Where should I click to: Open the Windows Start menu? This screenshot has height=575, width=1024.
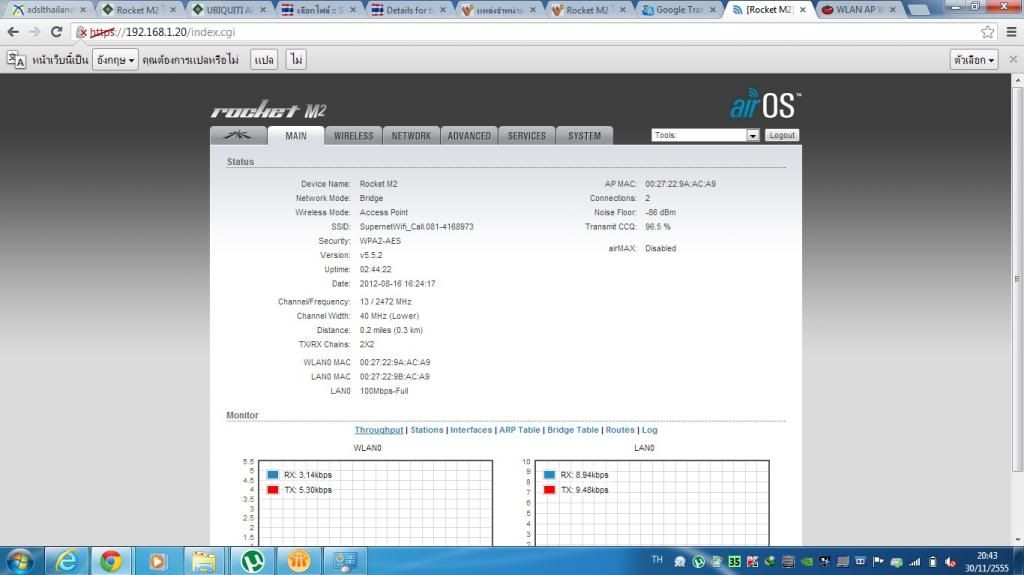point(20,561)
